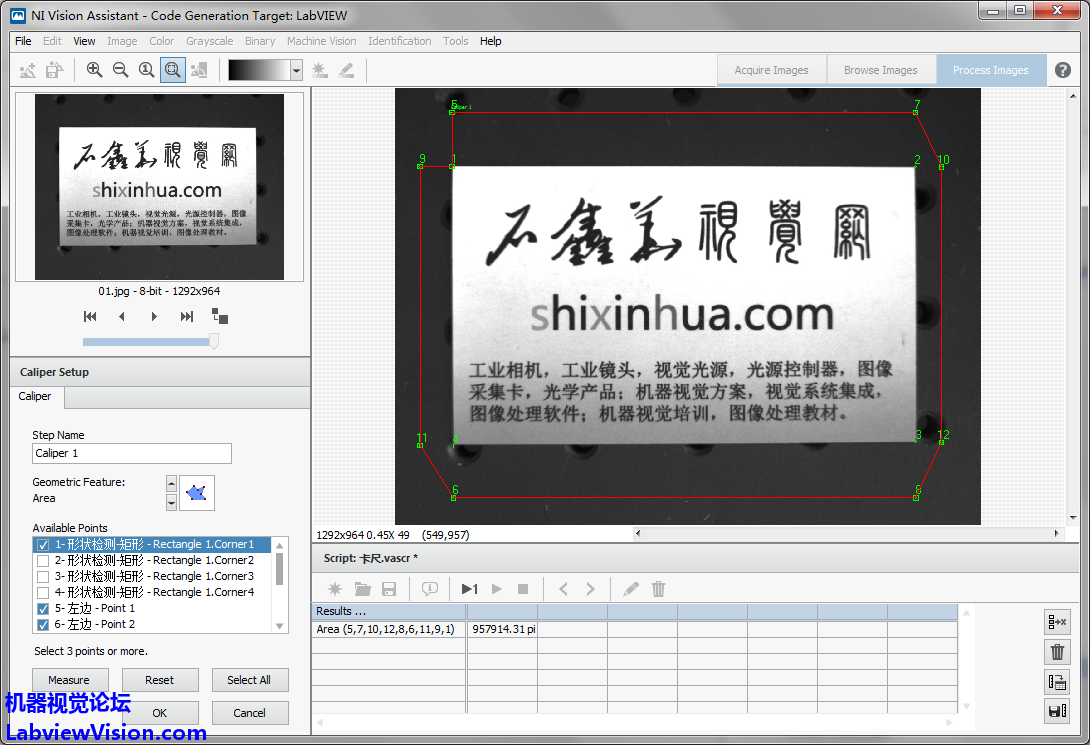Screen dimensions: 1090x745
Task: Open the Grayscale menu
Action: coord(209,41)
